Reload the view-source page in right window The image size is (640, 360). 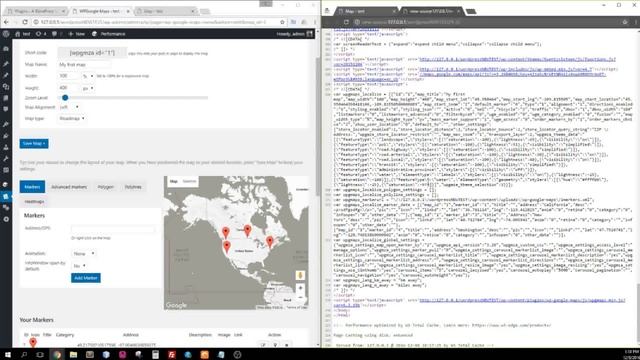(346, 22)
